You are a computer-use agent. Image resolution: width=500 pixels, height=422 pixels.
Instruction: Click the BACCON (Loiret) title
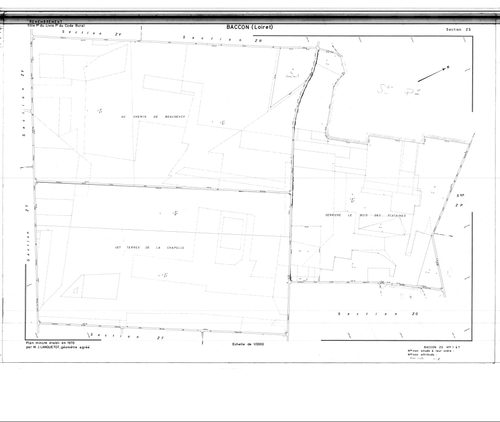[x=250, y=27]
